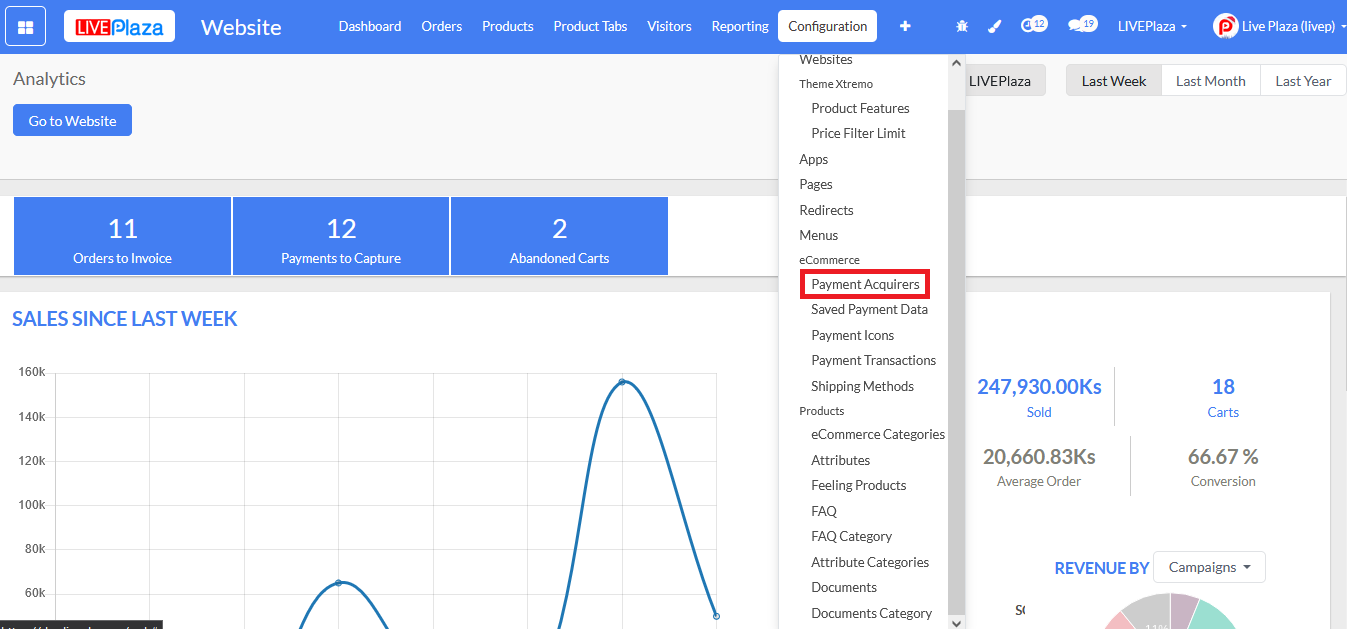1347x629 pixels.
Task: Select Payment Icons menu entry
Action: pos(852,335)
